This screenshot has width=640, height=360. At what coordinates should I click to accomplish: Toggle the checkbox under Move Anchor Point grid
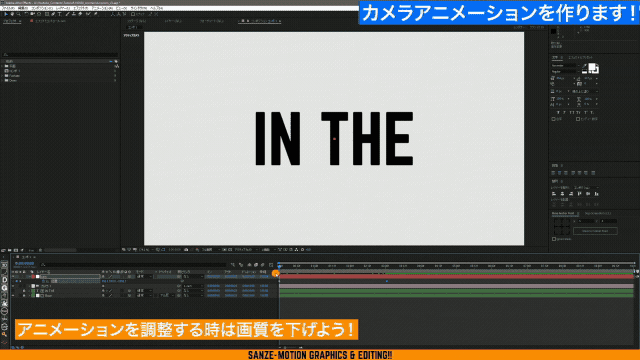[554, 239]
